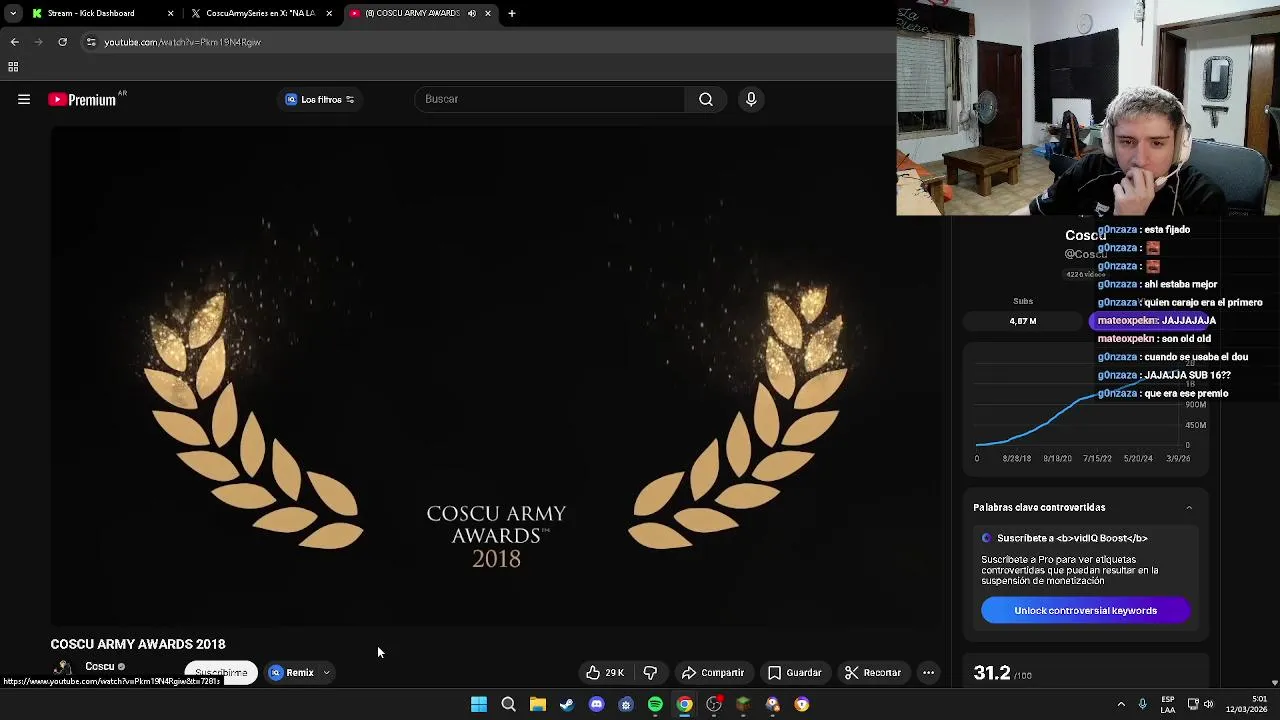The image size is (1280, 720).
Task: Open ESP LAA language switcher
Action: point(1168,705)
